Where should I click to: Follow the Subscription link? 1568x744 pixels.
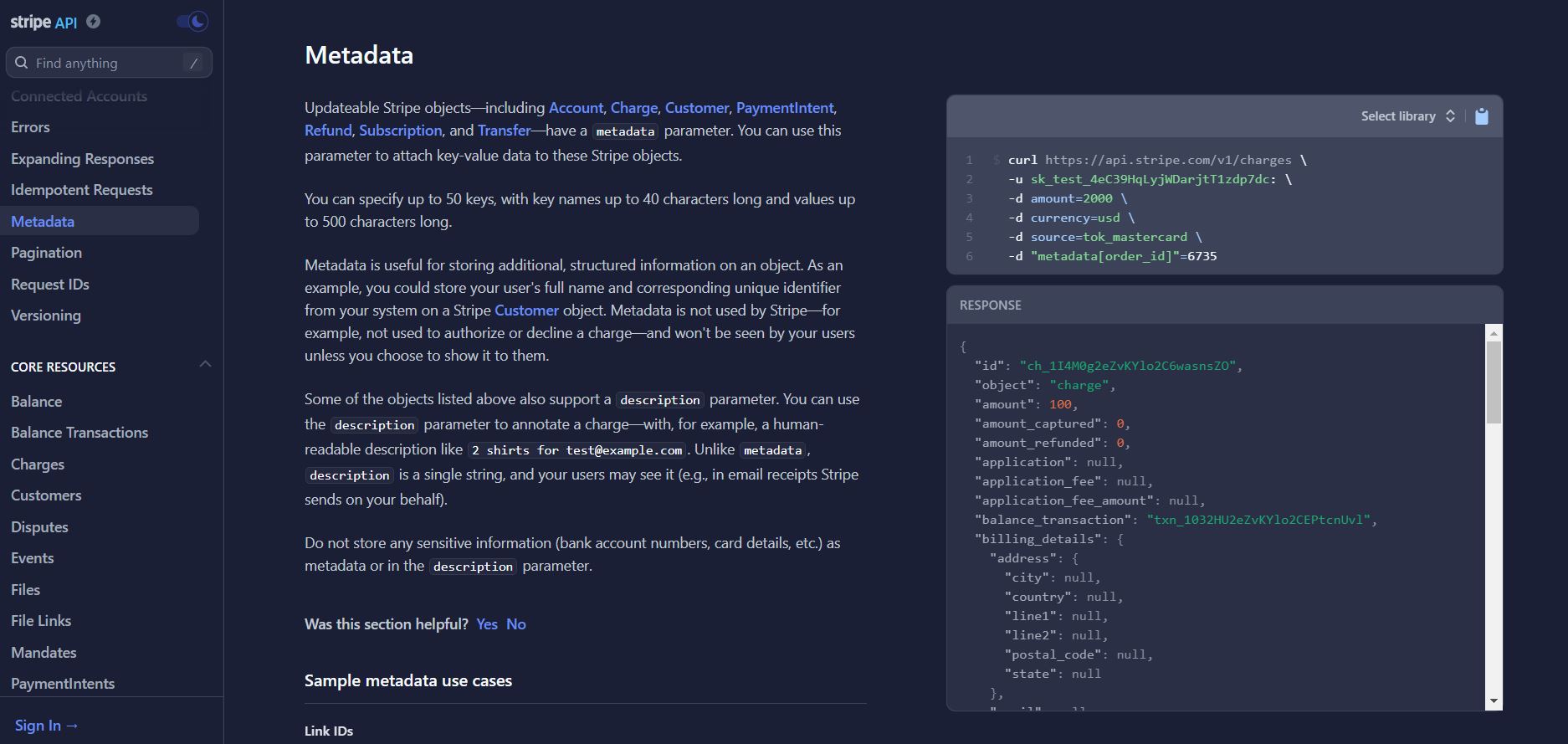pos(401,131)
